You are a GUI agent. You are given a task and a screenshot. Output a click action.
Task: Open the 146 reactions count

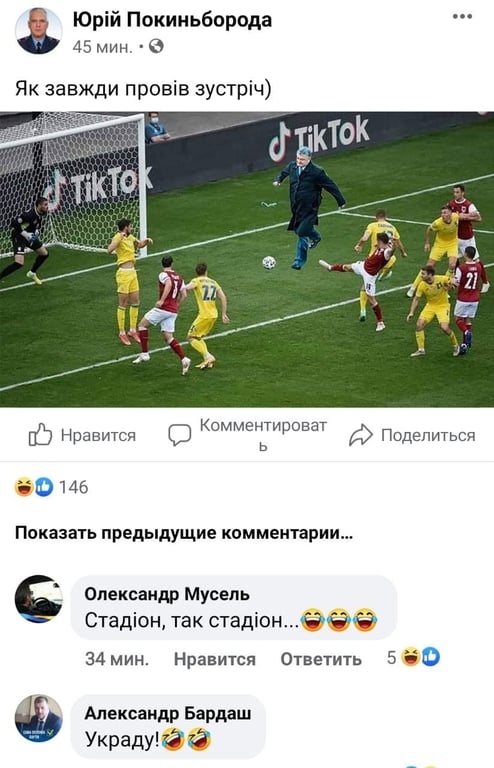coord(73,487)
